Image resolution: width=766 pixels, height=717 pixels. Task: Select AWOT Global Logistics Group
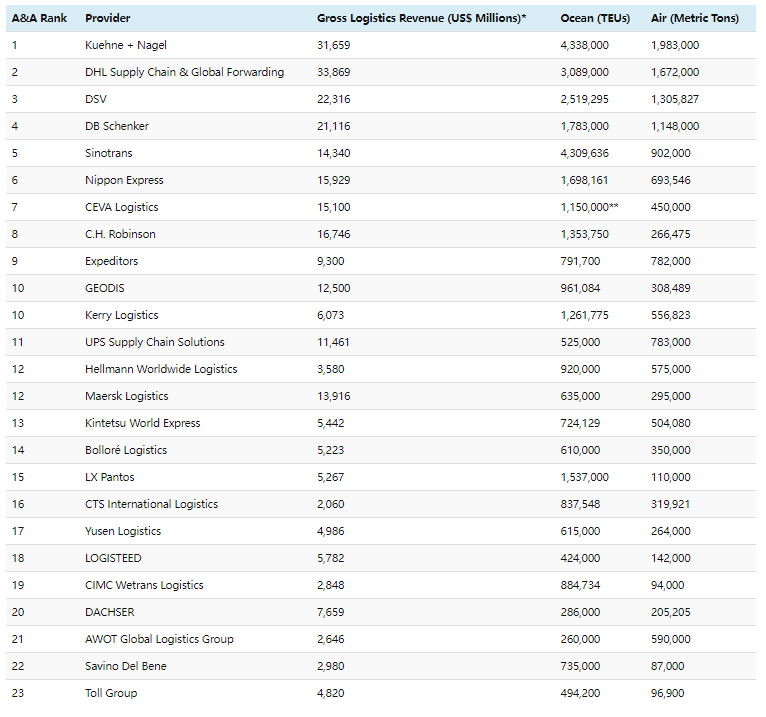click(159, 640)
